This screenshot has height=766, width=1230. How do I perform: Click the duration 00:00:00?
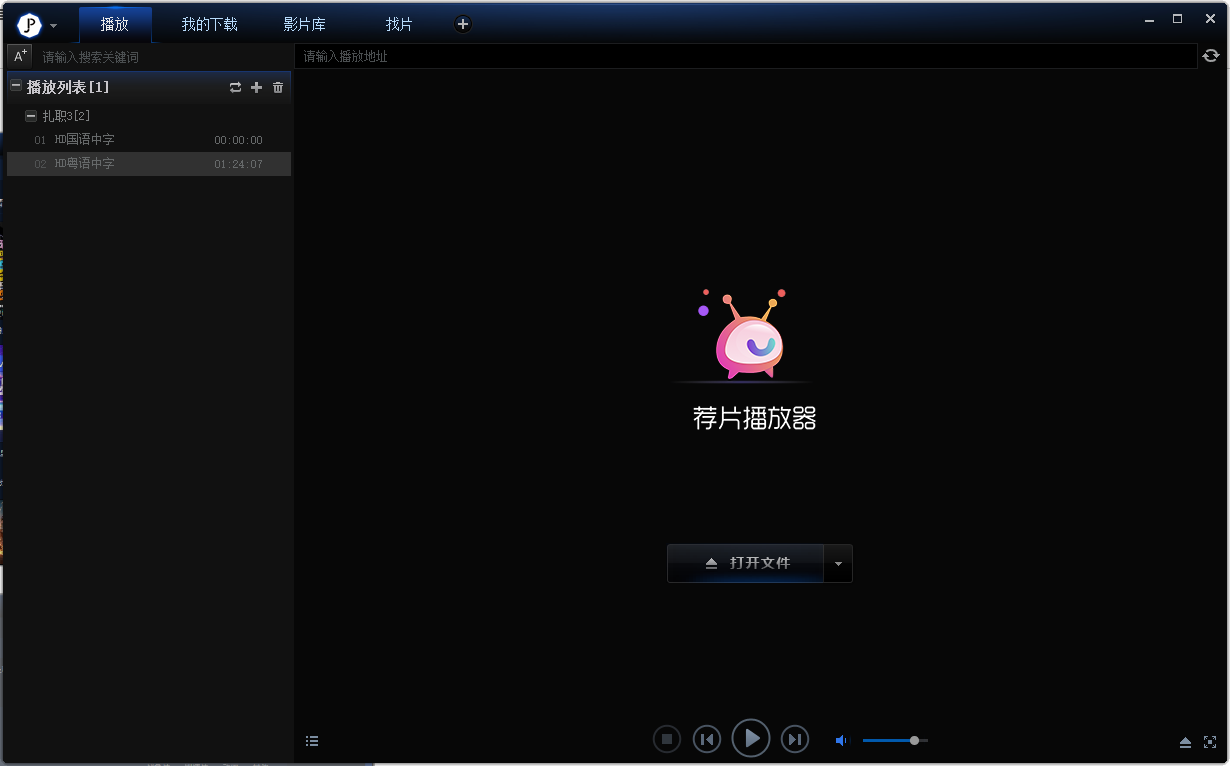click(x=238, y=140)
